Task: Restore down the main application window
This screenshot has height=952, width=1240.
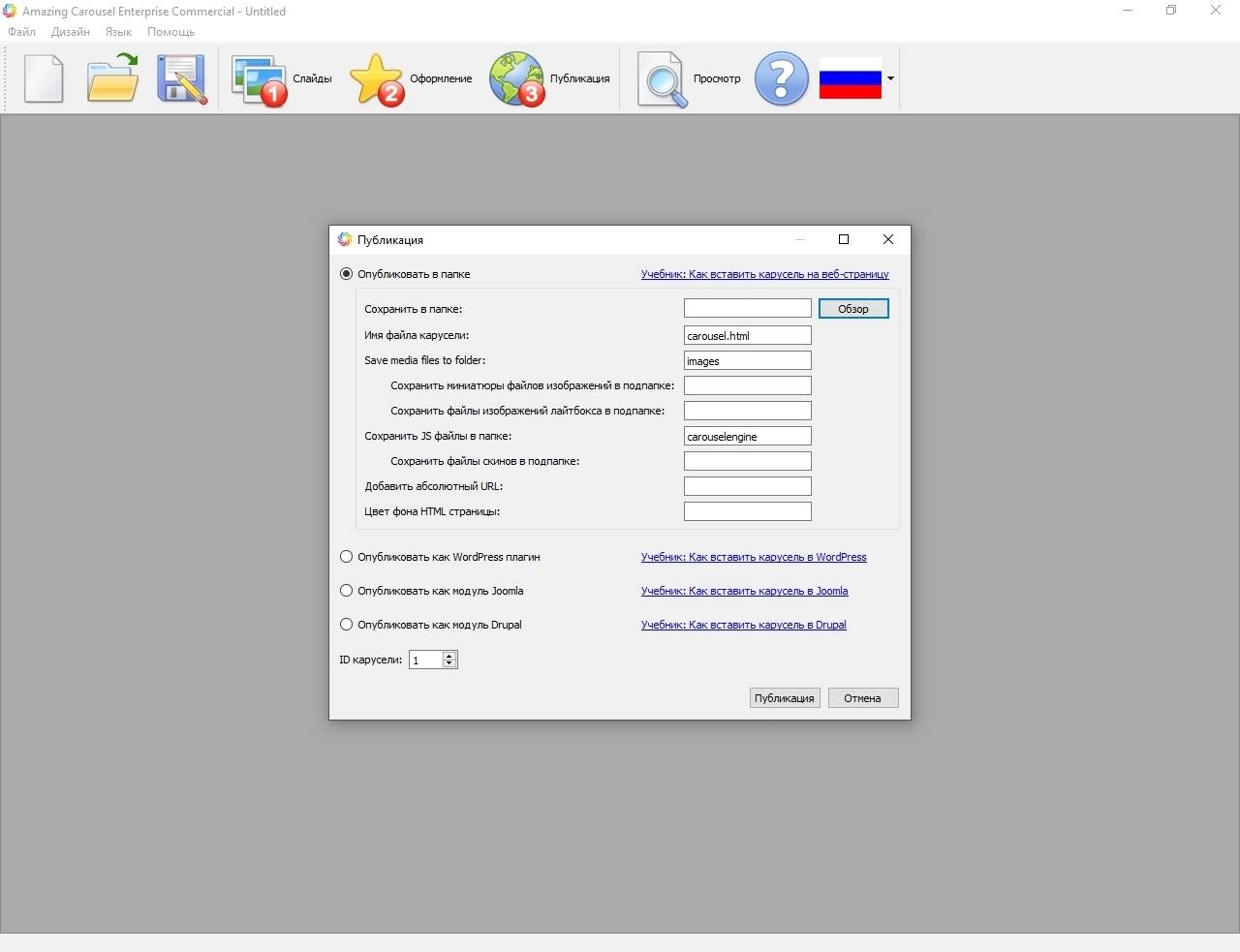Action: (1171, 11)
